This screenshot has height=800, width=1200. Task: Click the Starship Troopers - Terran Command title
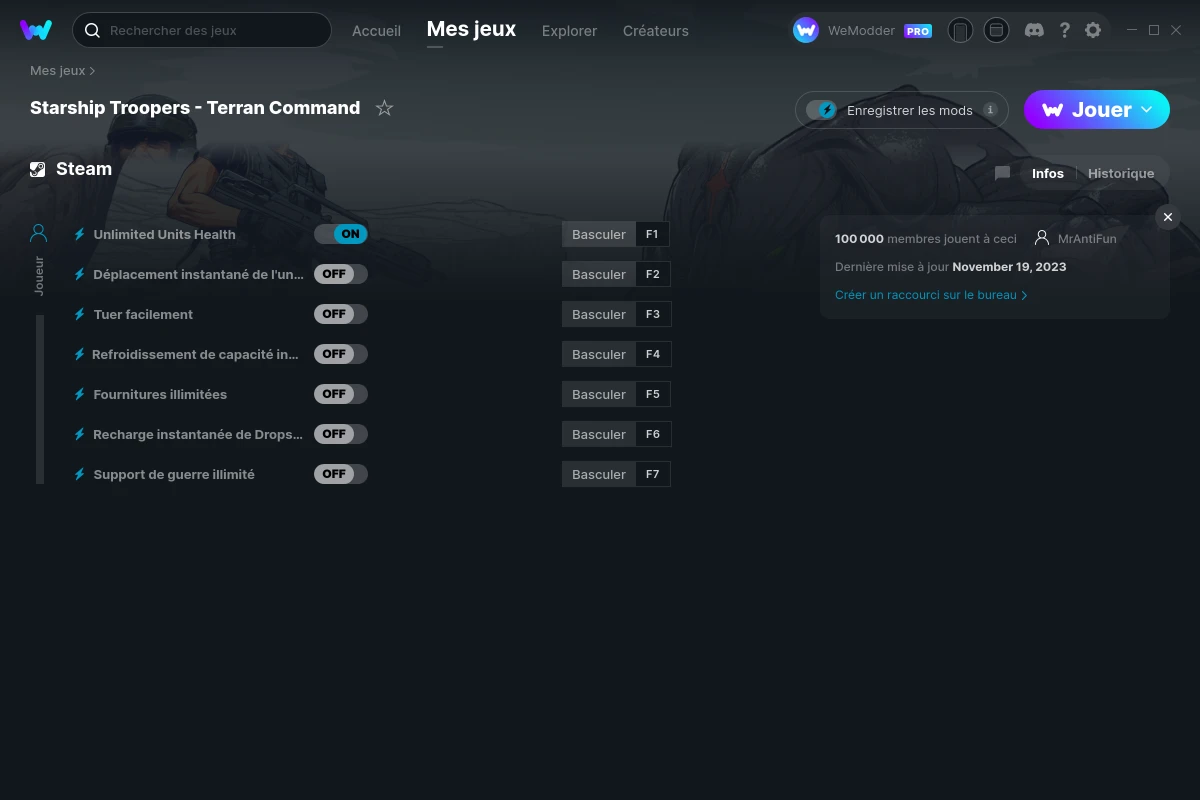(x=195, y=108)
